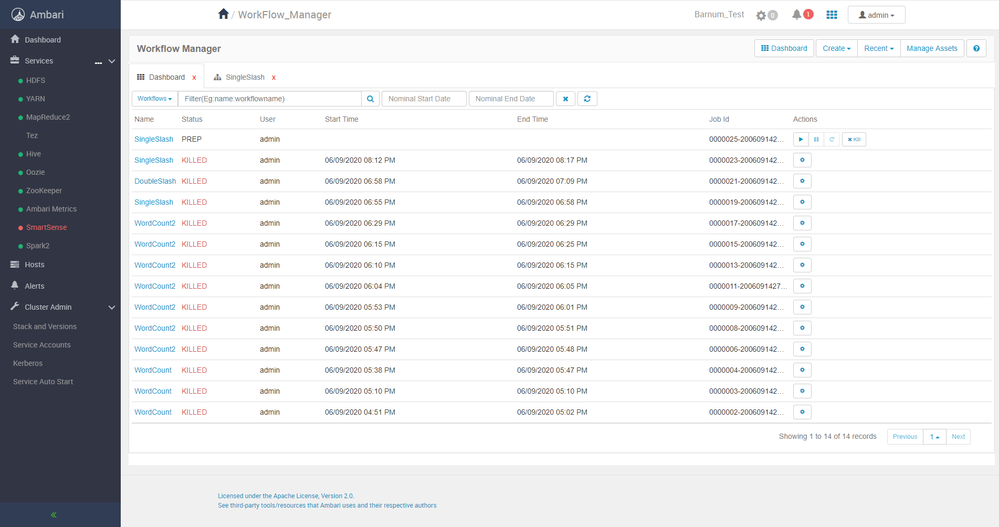The height and width of the screenshot is (527, 999).
Task: Click the top Dashboard button
Action: click(x=784, y=48)
